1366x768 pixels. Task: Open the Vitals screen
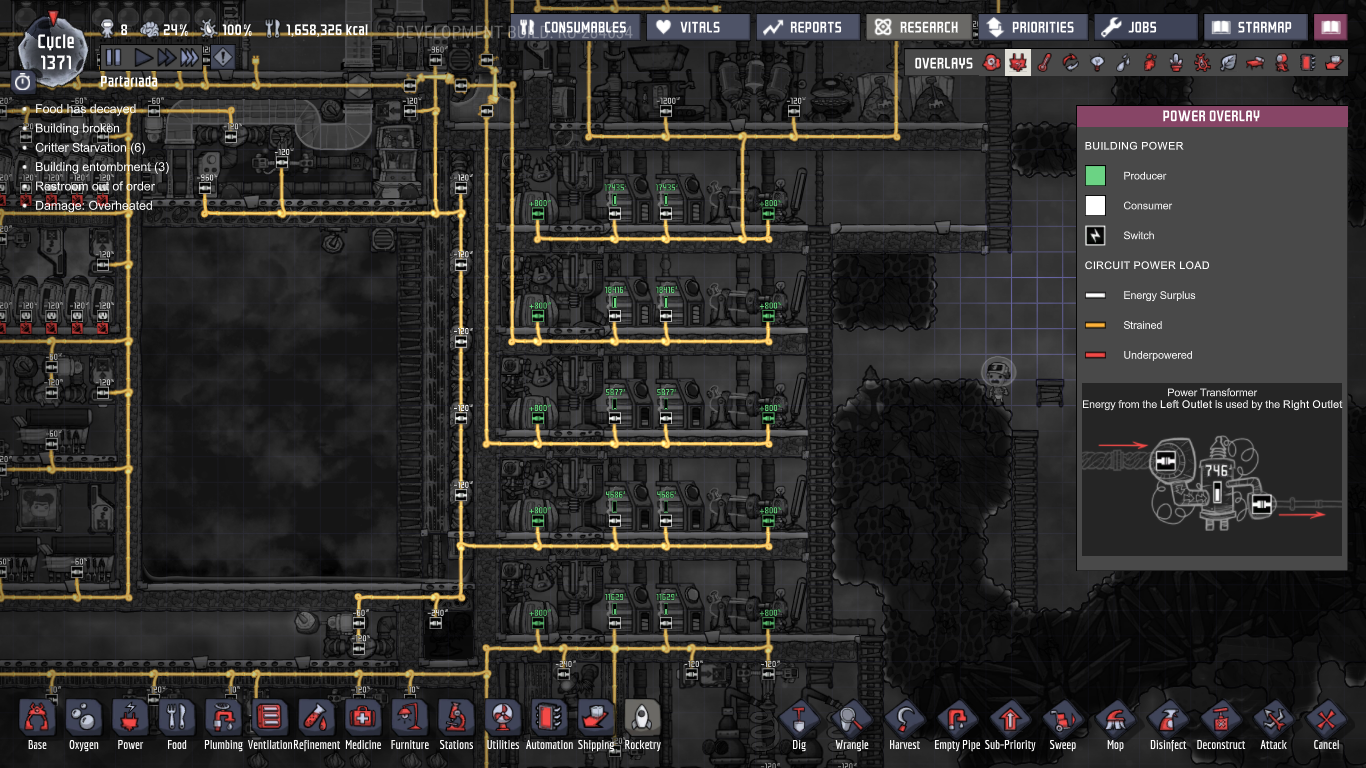coord(697,27)
